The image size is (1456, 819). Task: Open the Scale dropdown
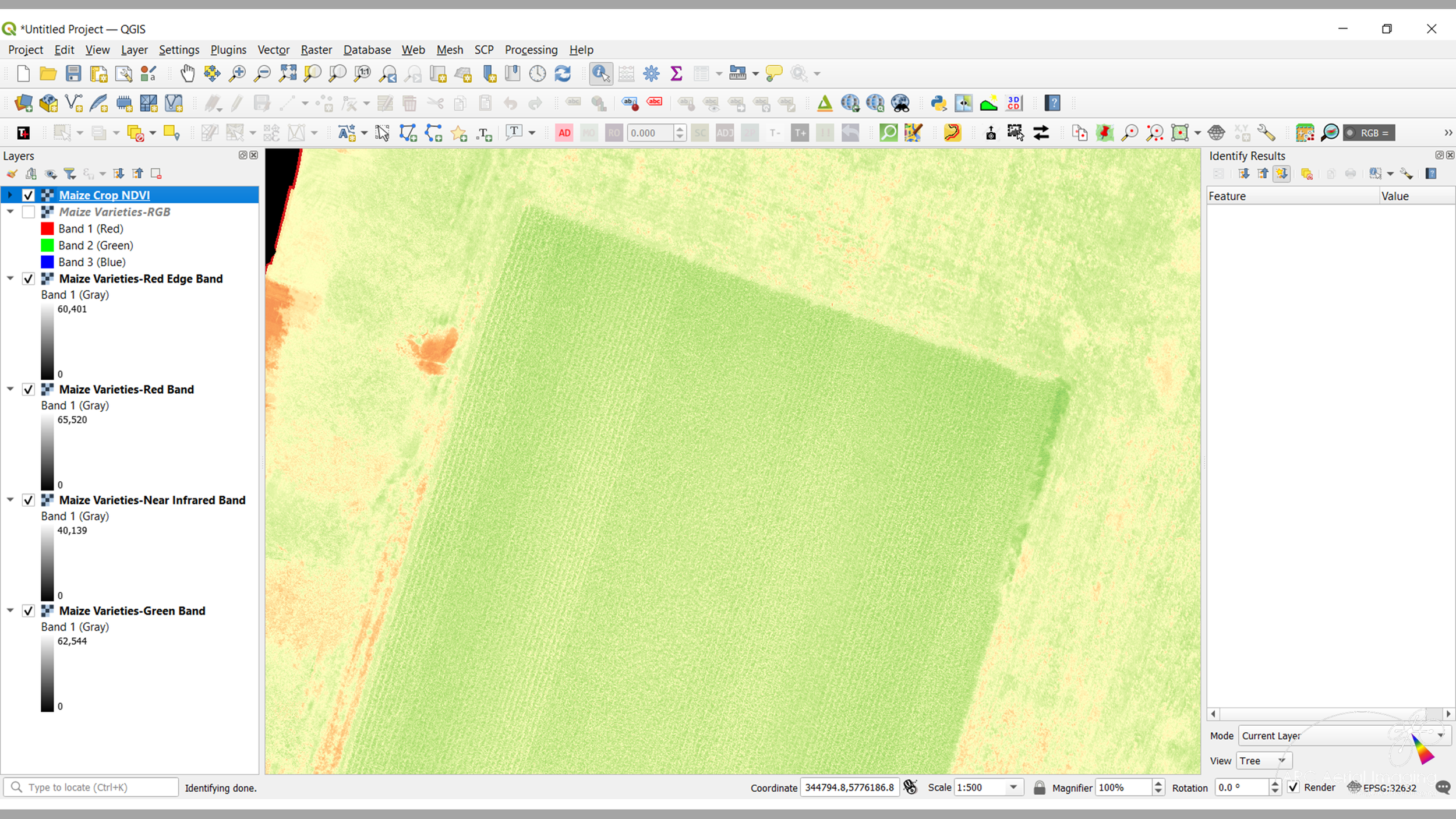(1013, 788)
